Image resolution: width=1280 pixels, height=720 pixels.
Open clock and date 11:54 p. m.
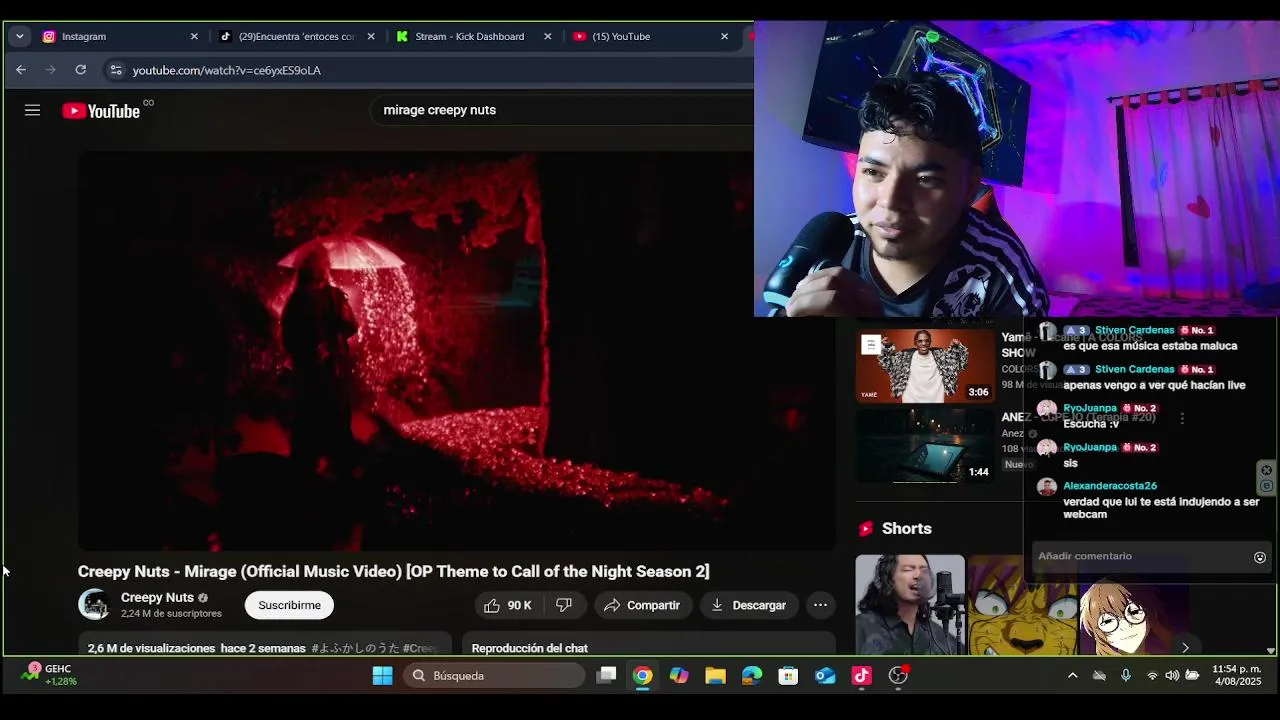1236,675
